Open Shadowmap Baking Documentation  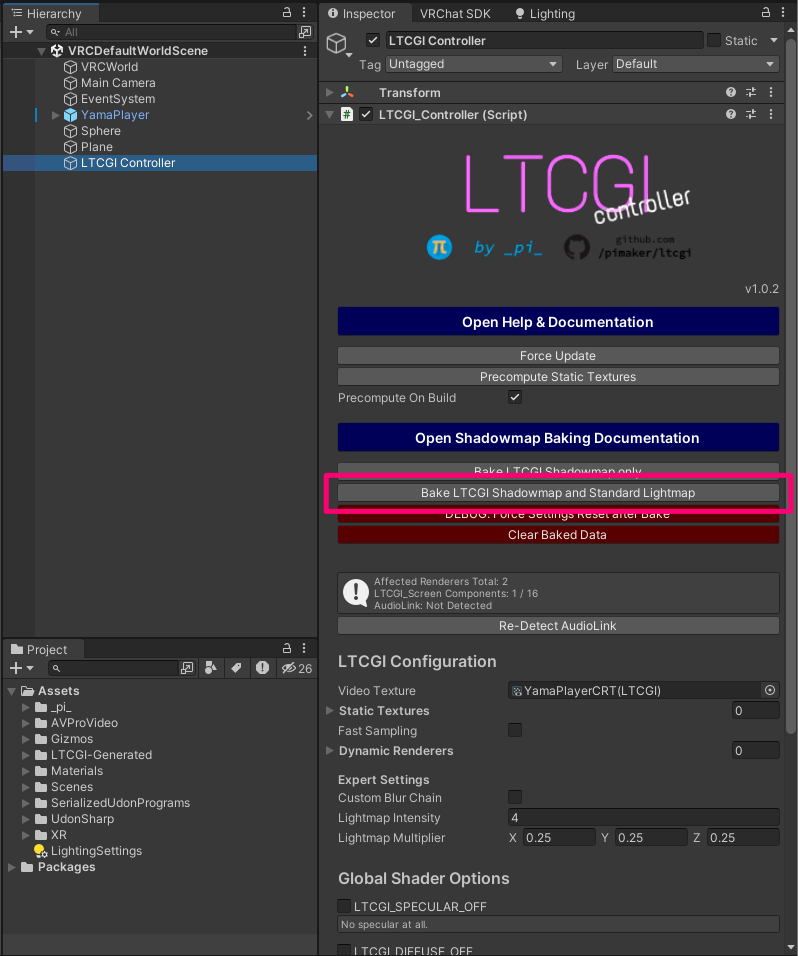[x=558, y=438]
